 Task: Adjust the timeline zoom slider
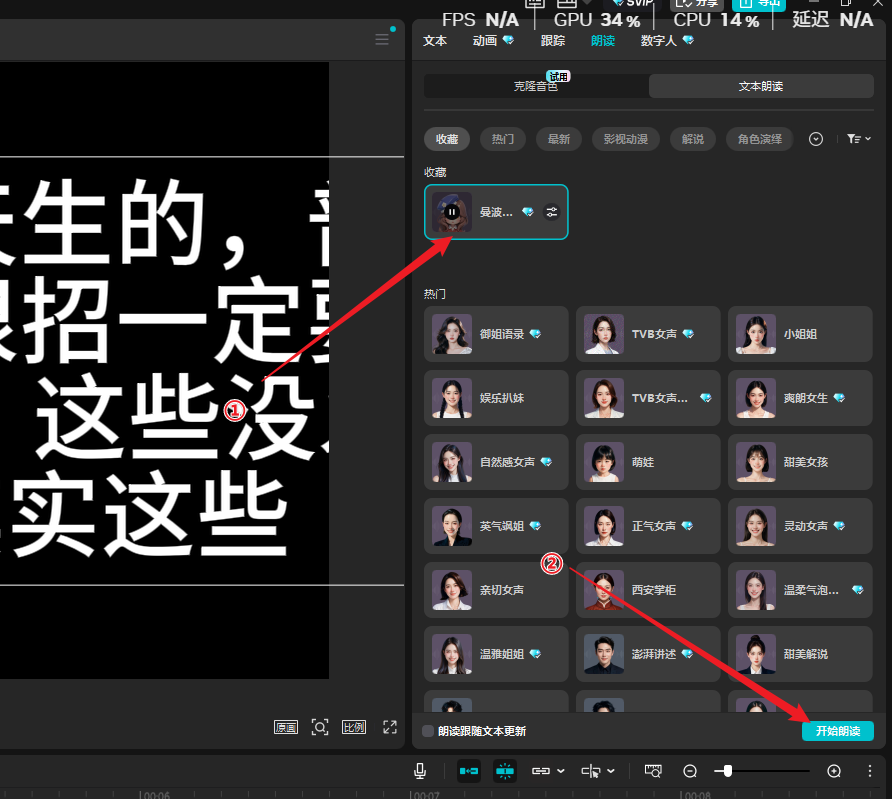click(x=728, y=771)
